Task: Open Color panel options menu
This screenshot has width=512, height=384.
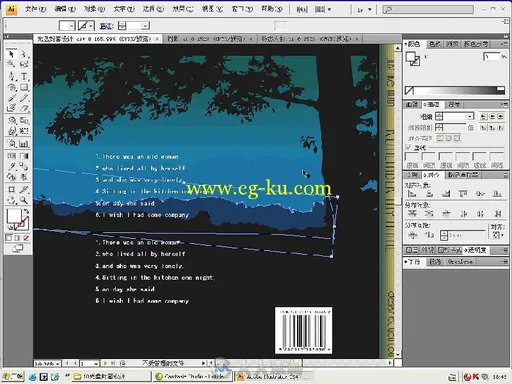Action: [504, 44]
